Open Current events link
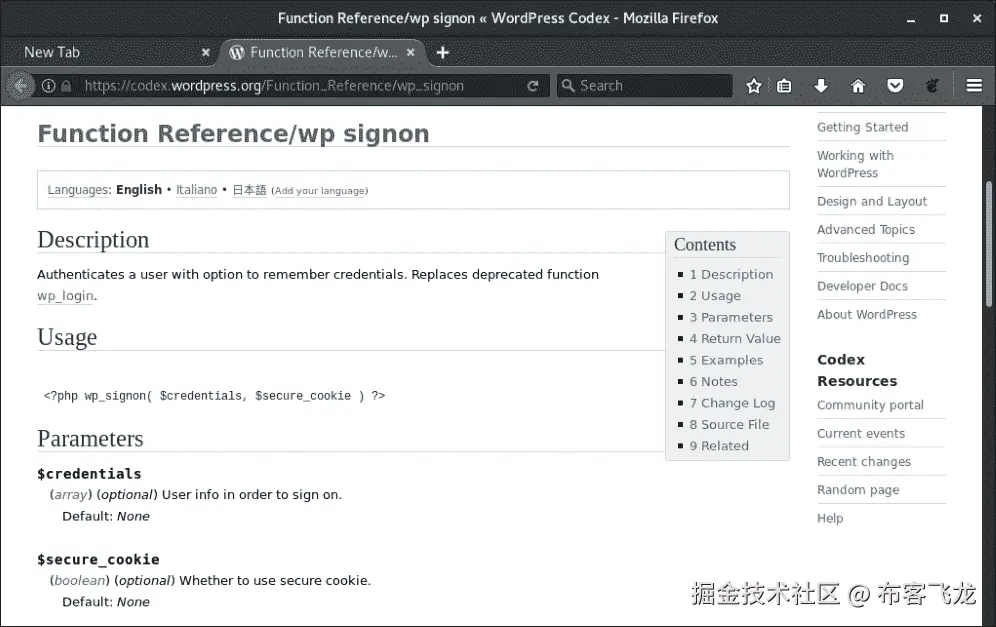Image resolution: width=996 pixels, height=627 pixels. pos(861,433)
